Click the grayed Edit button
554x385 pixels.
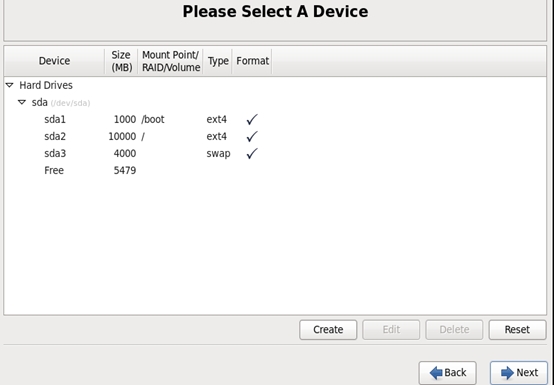pyautogui.click(x=391, y=330)
